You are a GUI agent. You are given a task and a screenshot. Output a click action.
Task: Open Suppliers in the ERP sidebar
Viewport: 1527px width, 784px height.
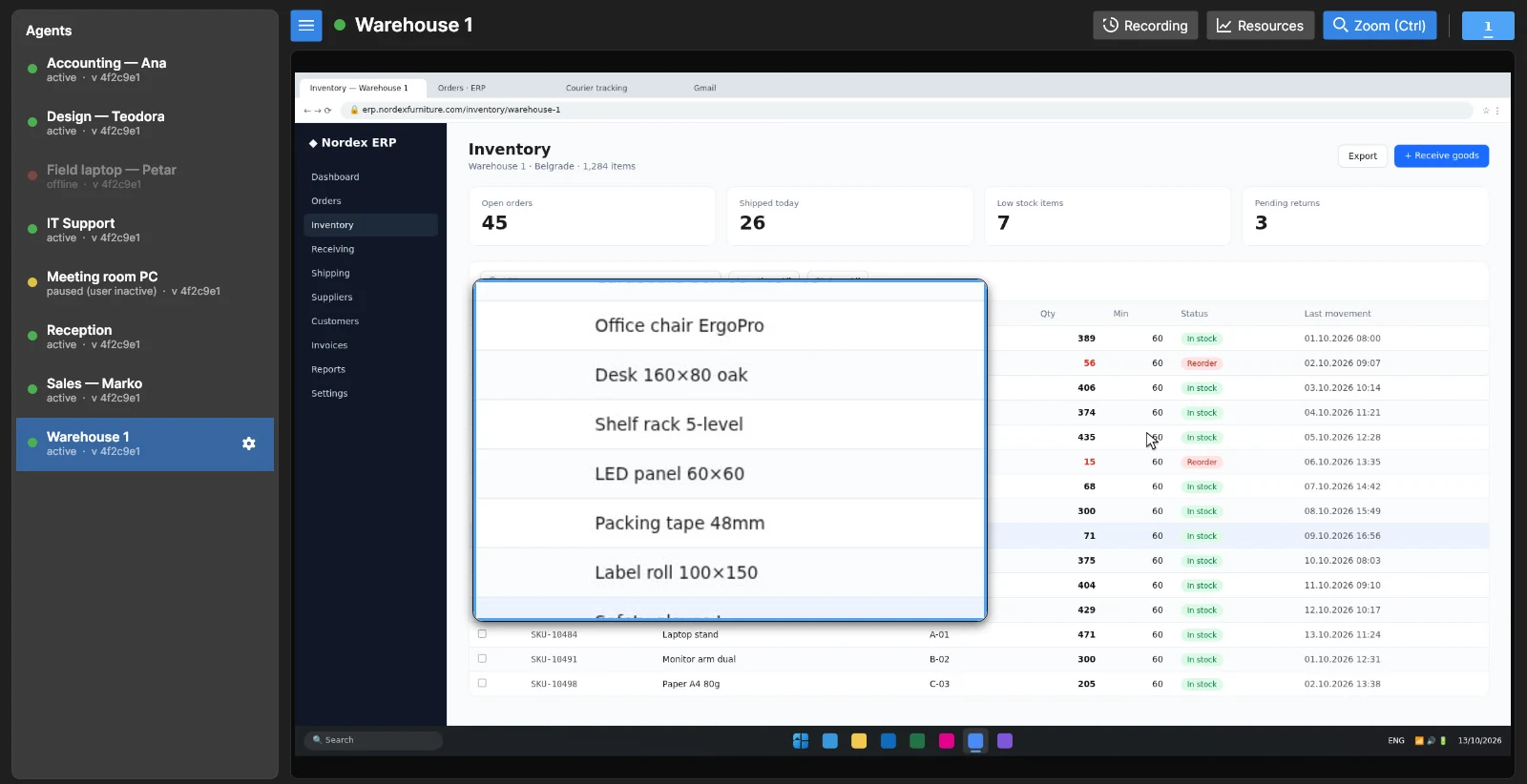[370, 298]
